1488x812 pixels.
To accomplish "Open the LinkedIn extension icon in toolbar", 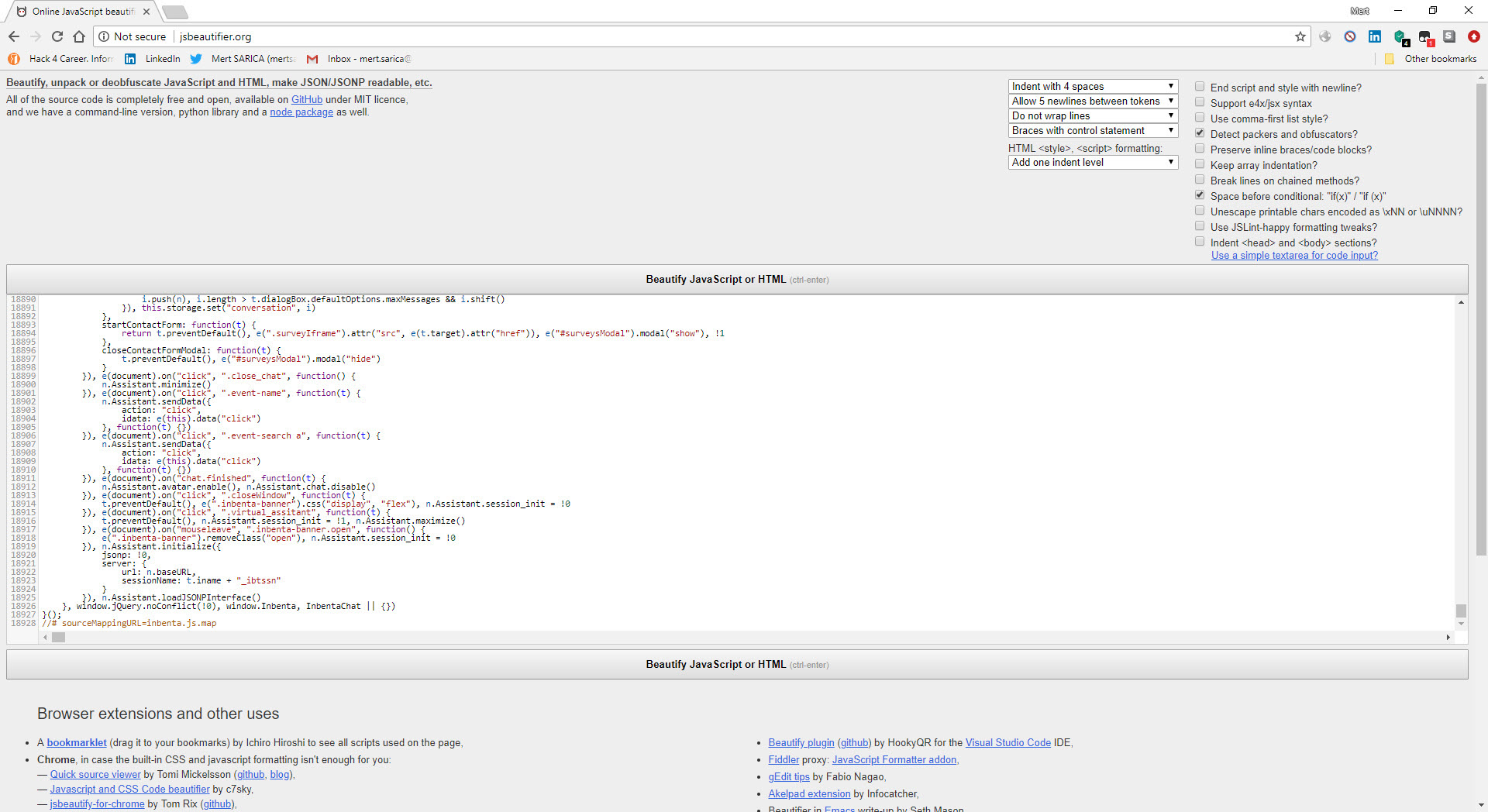I will [1375, 36].
